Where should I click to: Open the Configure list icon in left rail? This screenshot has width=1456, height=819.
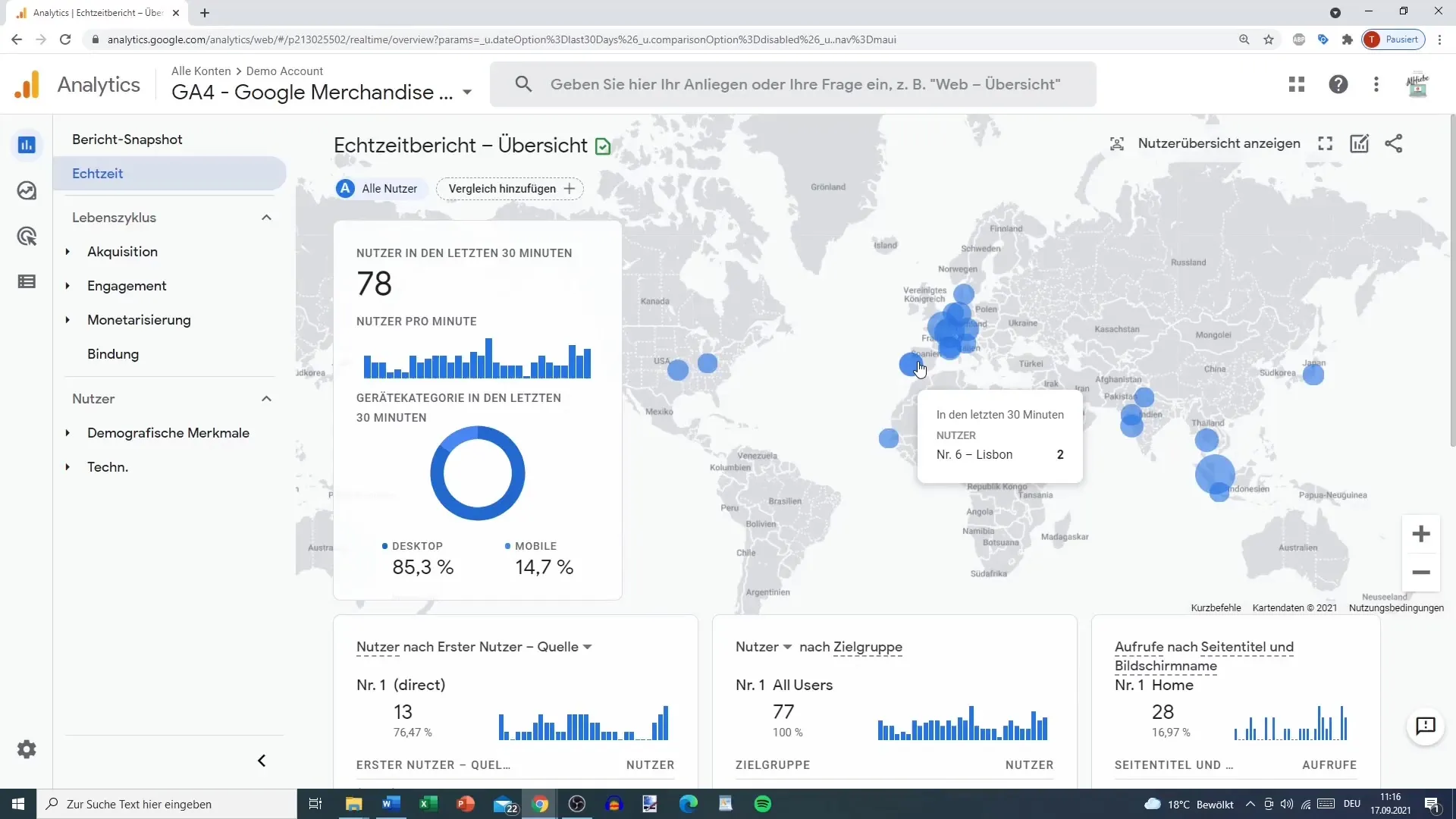point(27,281)
